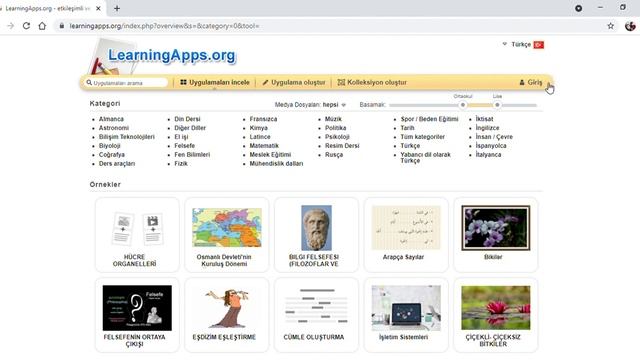Viewport: 640px width, 360px height.
Task: Select the Felsefe category
Action: click(184, 146)
